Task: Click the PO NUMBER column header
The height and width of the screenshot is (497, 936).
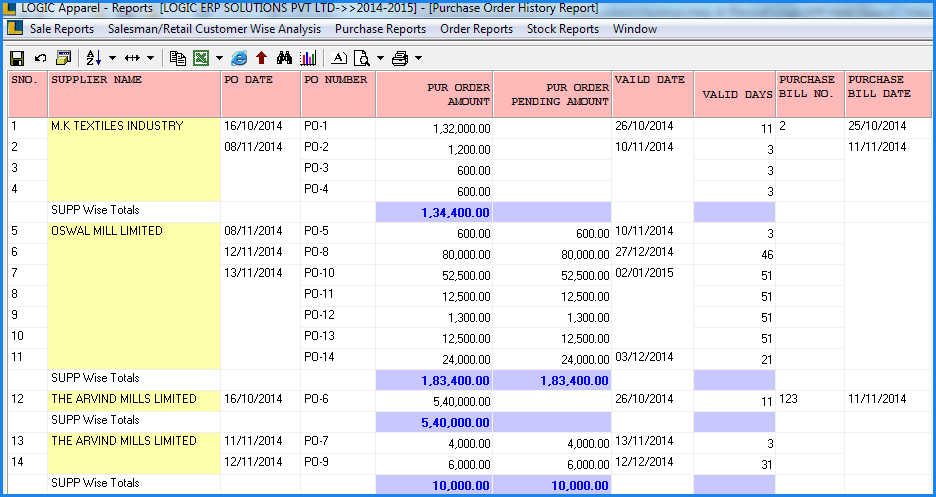Action: (x=338, y=94)
